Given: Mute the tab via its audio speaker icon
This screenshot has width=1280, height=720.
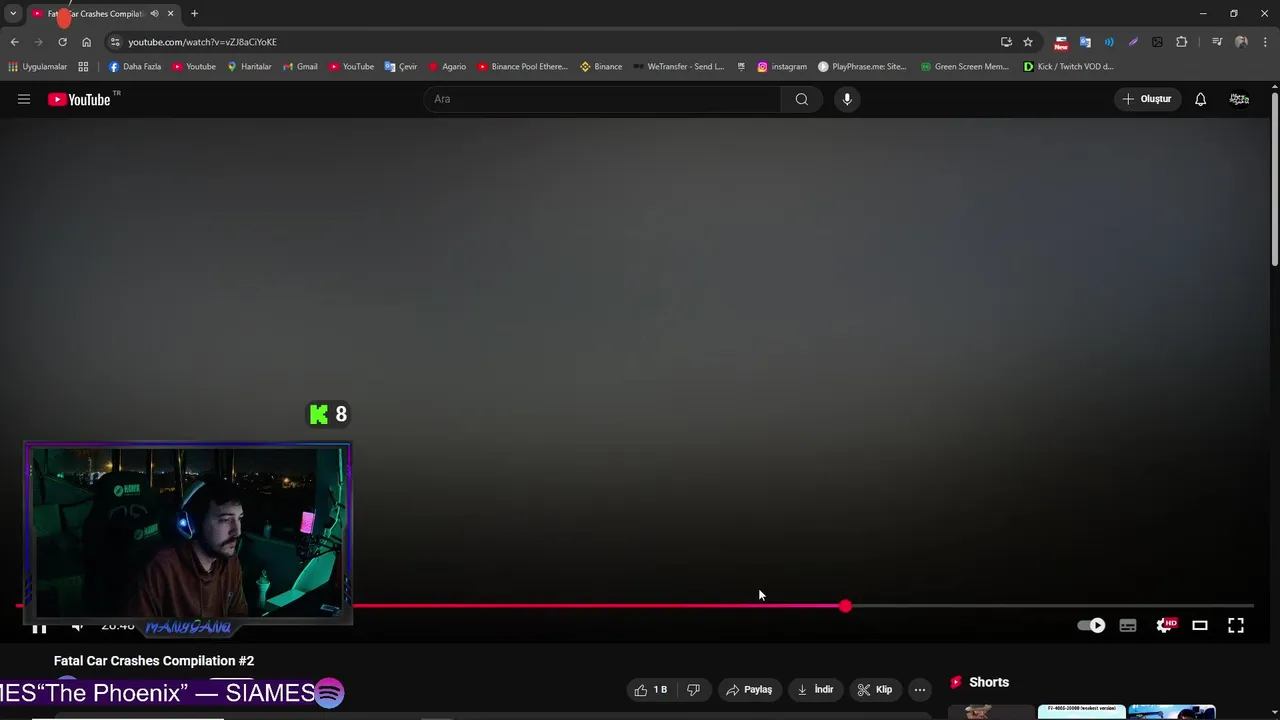Looking at the screenshot, I should coord(154,14).
